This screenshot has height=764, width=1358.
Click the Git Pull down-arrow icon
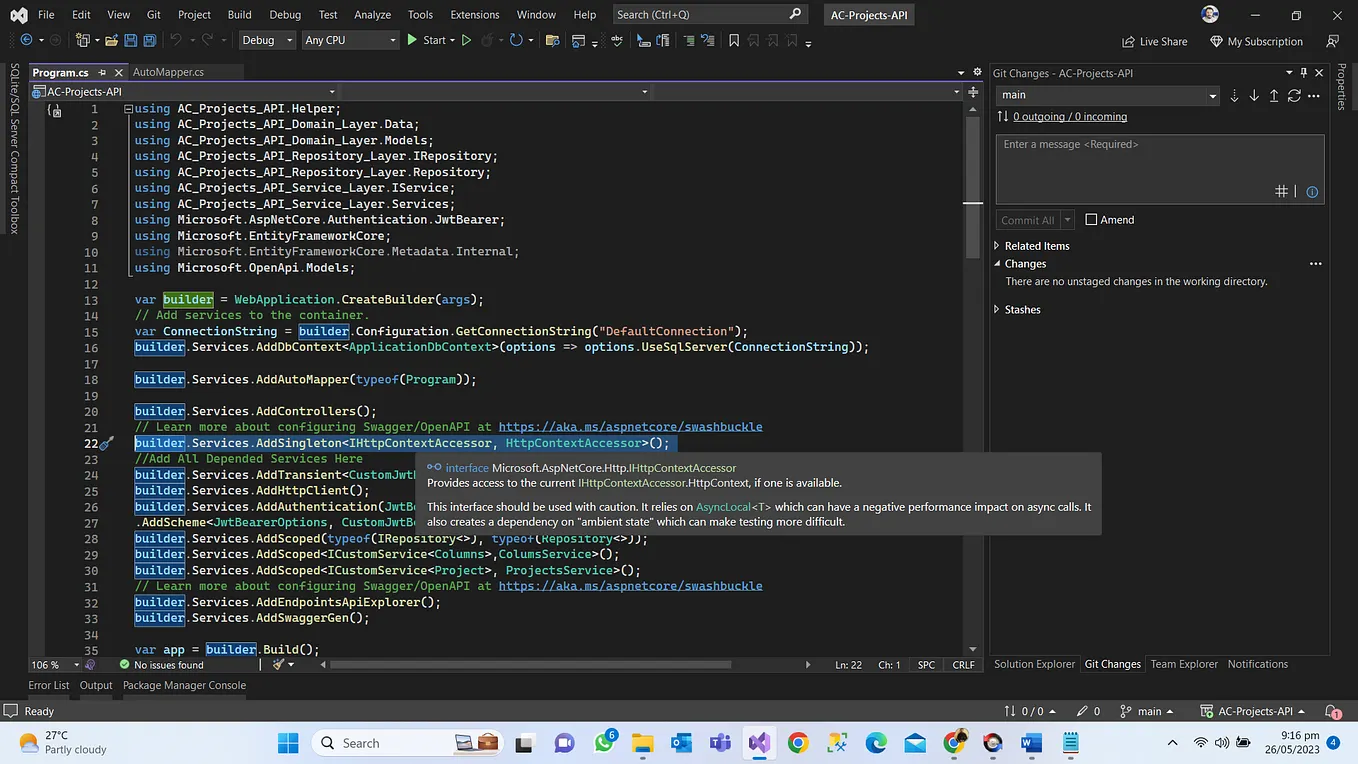[1254, 96]
